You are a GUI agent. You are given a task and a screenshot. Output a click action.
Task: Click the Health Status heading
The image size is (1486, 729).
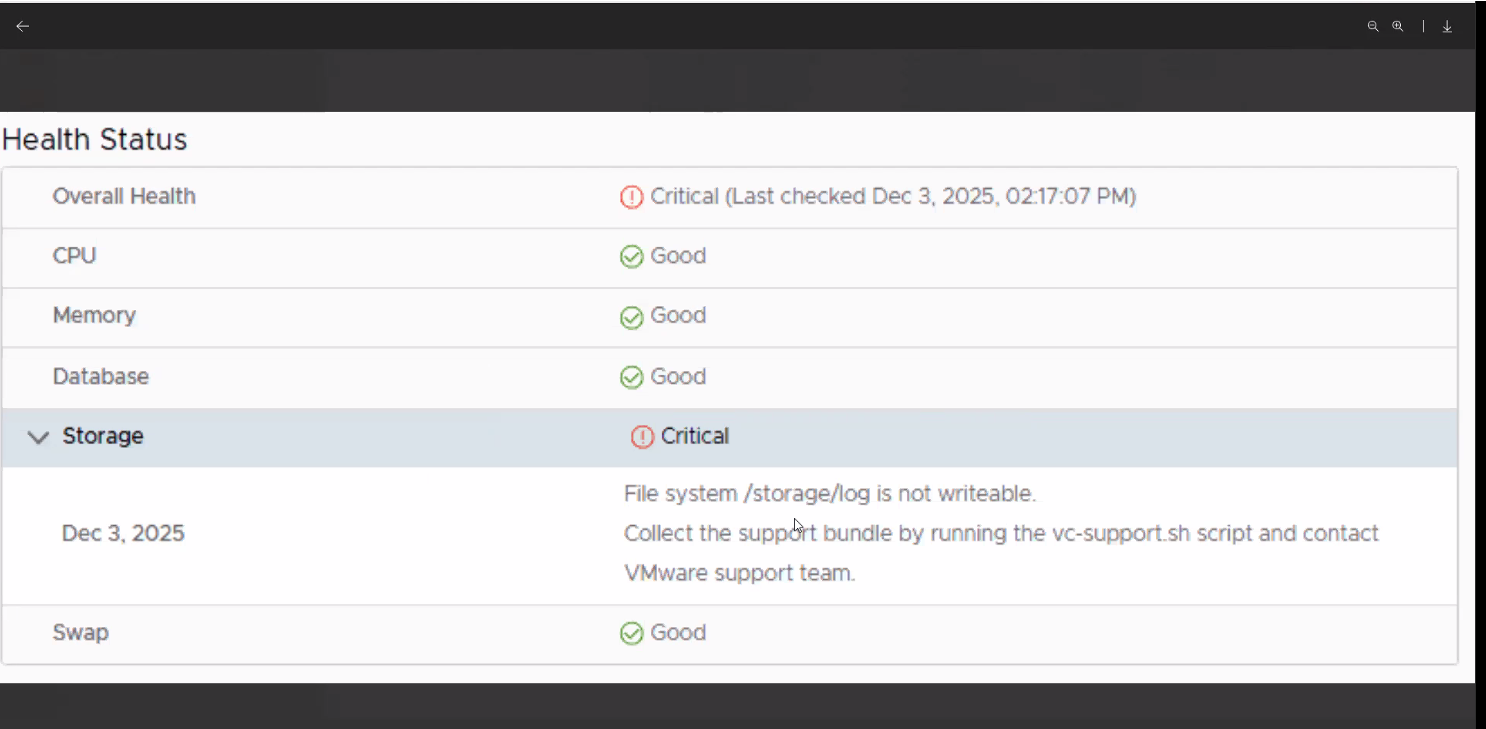(95, 139)
